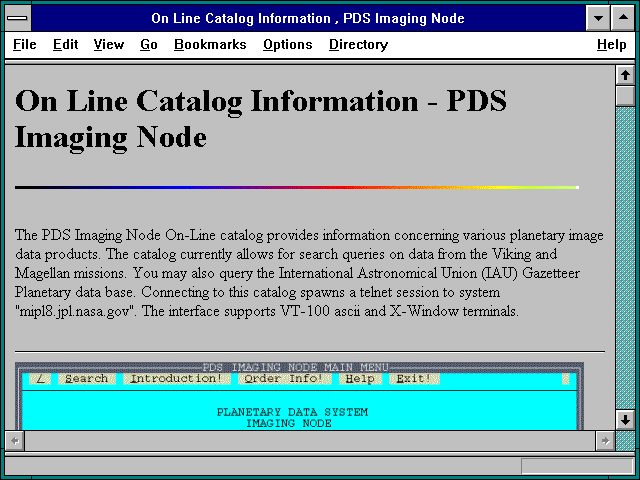Click the window title bar text

pos(308,18)
